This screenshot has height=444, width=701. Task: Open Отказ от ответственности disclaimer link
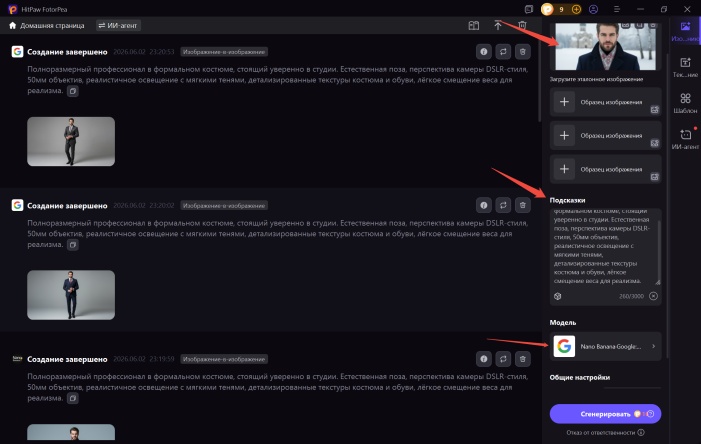[605, 432]
